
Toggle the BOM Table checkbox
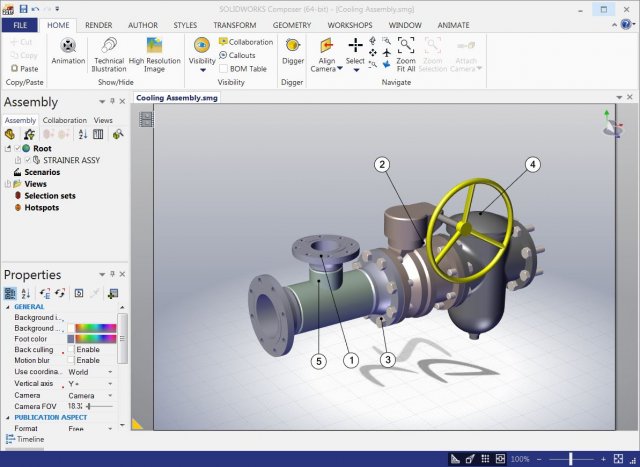(x=223, y=69)
